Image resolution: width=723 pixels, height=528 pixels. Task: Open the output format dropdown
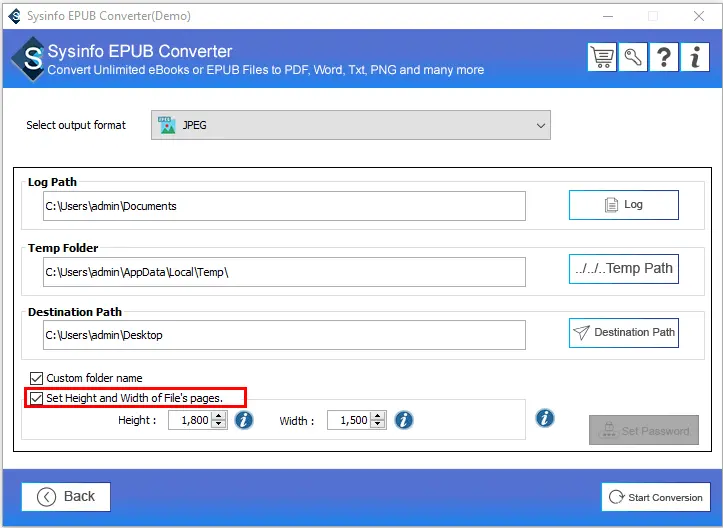[350, 125]
